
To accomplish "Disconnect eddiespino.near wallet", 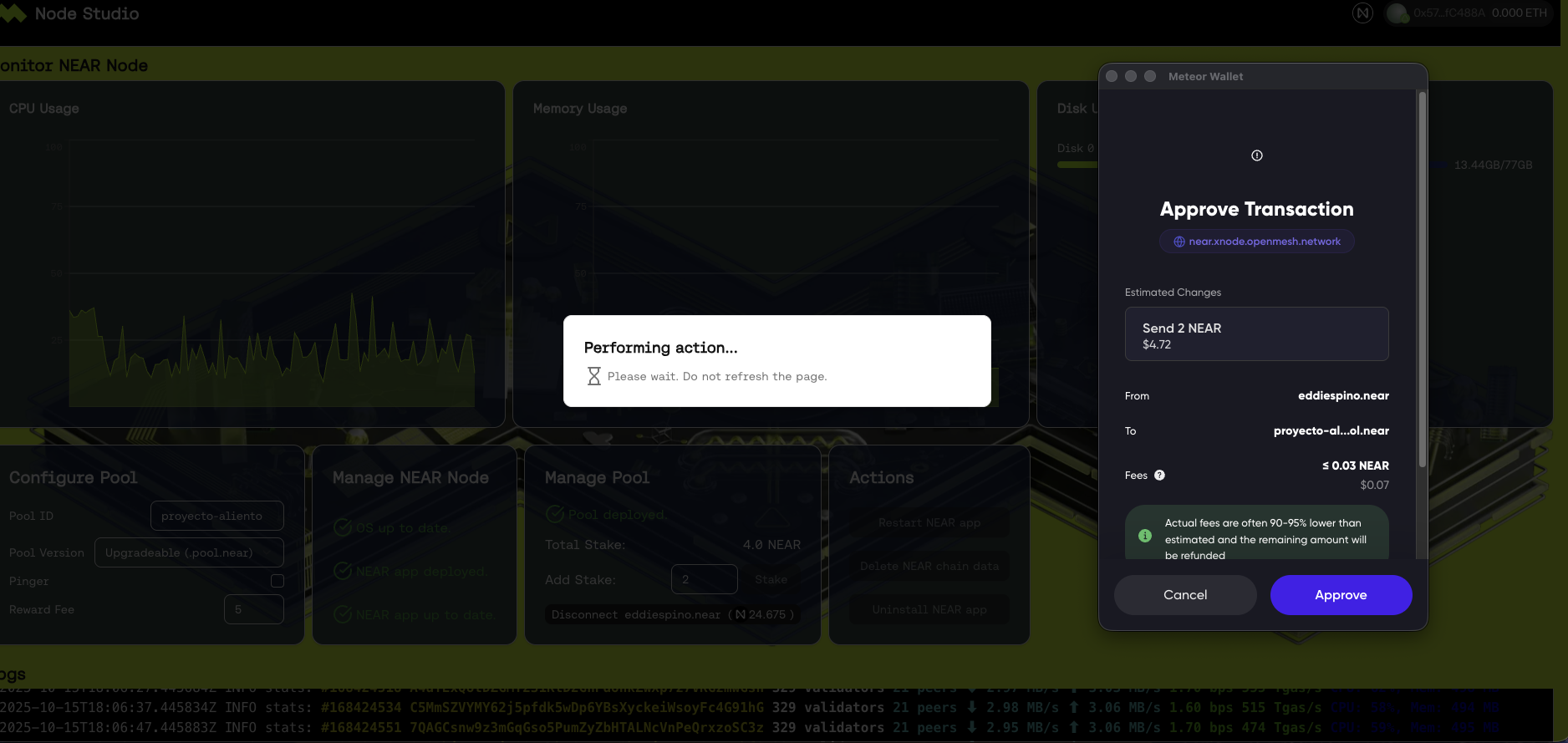I will 672,614.
